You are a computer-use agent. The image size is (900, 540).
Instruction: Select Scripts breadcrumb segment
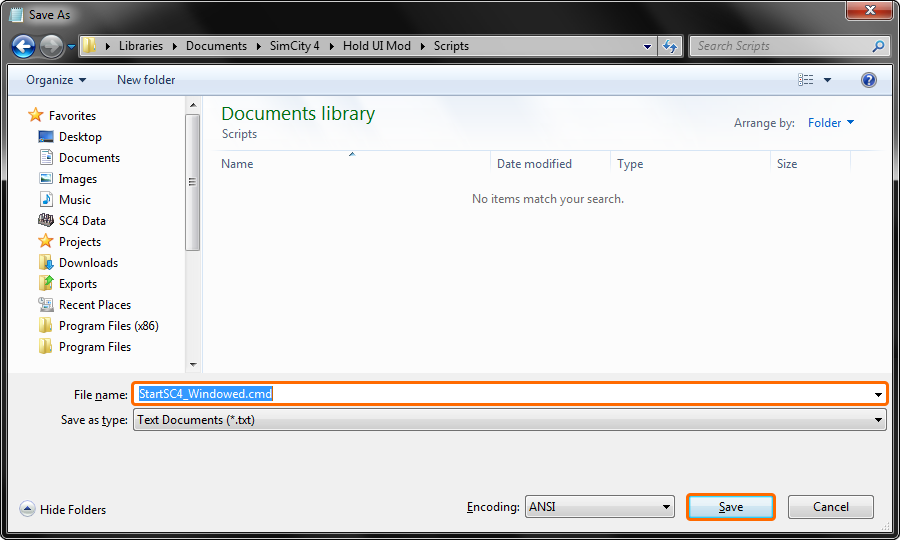click(451, 46)
